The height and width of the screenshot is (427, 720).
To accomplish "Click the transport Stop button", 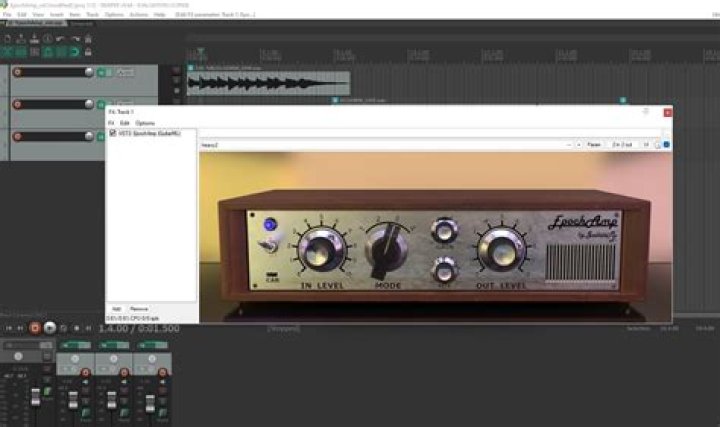I will coord(77,328).
